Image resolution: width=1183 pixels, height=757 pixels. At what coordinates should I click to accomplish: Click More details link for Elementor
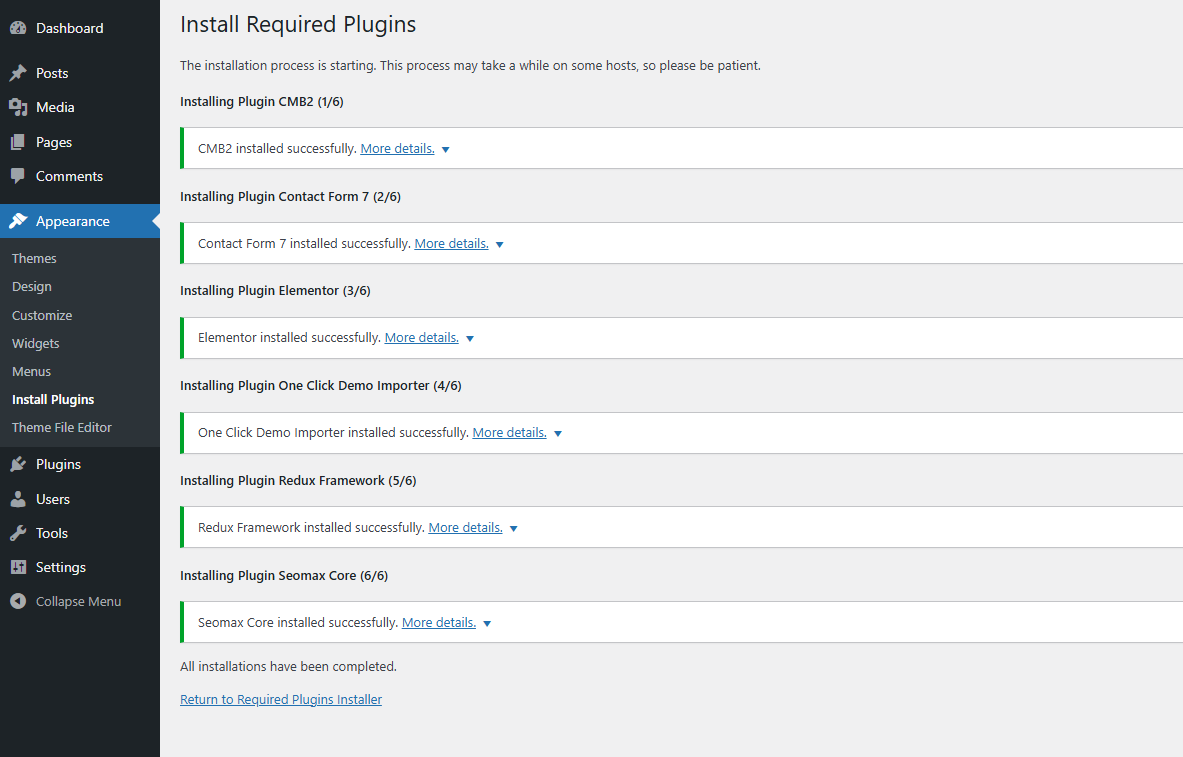tap(422, 337)
